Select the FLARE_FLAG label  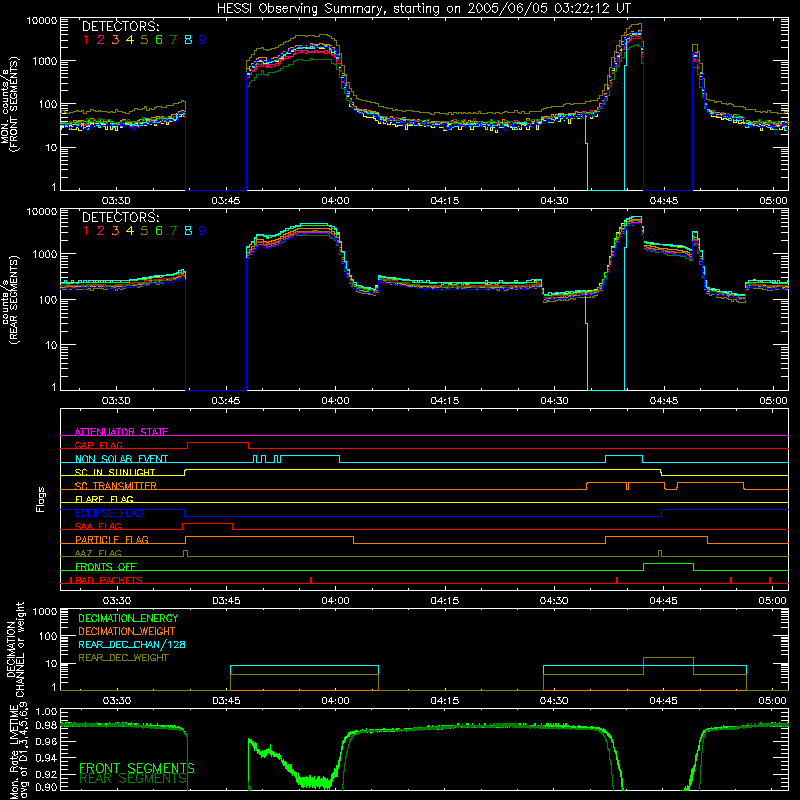click(104, 499)
